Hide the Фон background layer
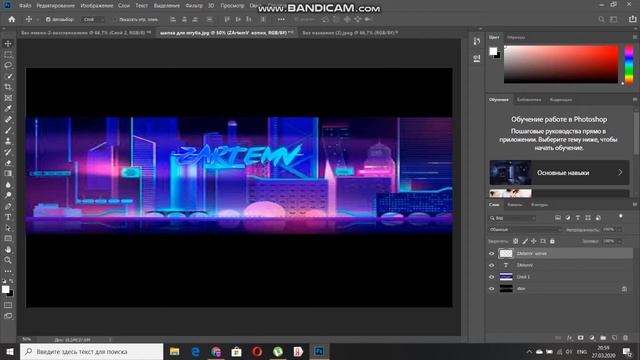This screenshot has width=640, height=360. [491, 289]
